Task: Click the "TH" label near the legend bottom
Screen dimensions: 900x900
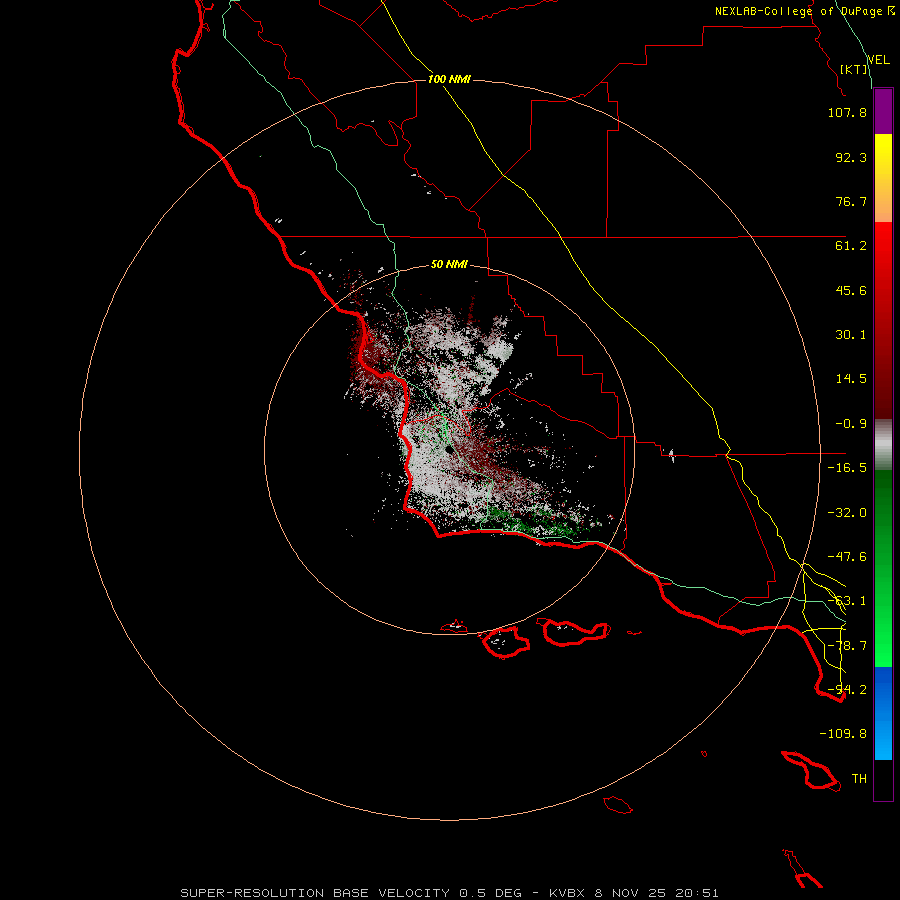Action: point(859,779)
